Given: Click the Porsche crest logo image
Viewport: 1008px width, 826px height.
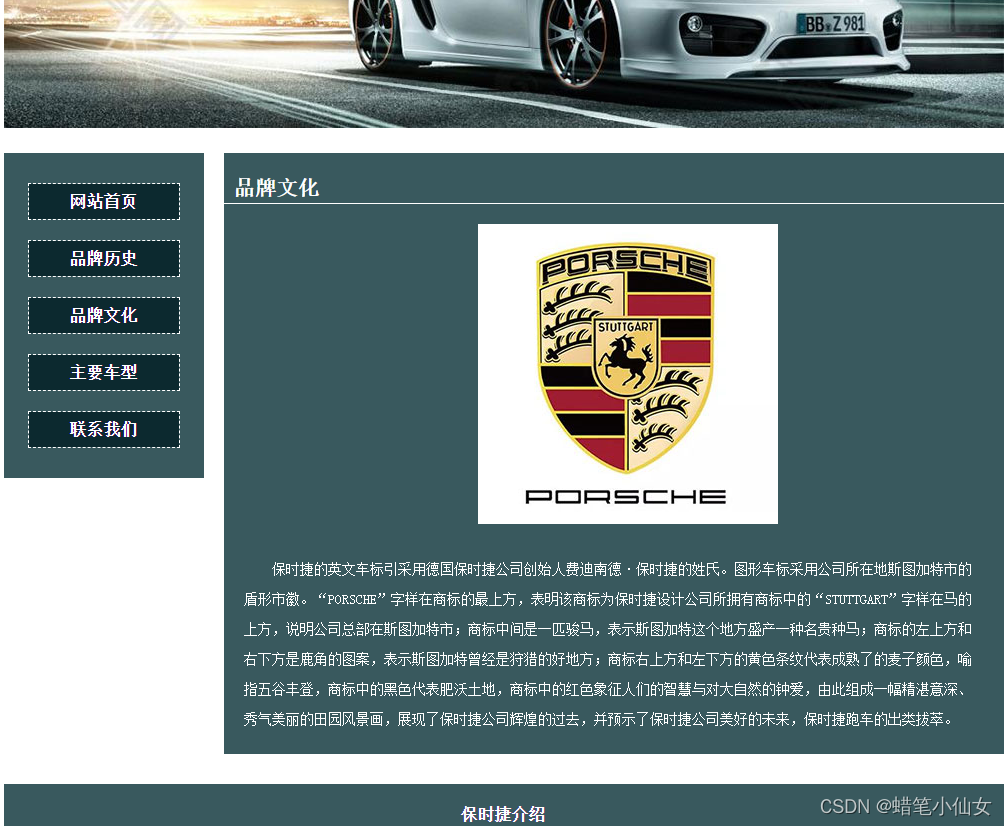Looking at the screenshot, I should (627, 374).
